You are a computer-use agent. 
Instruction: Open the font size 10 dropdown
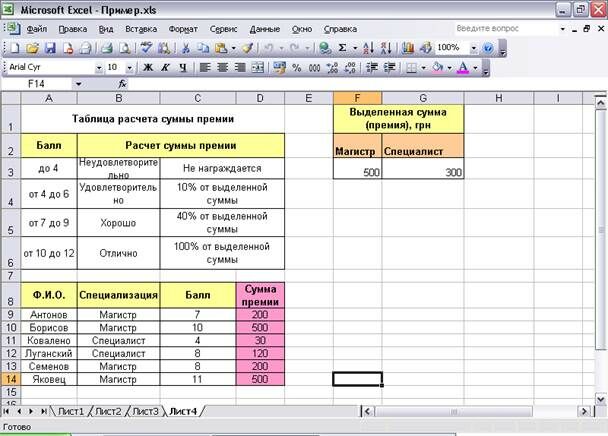coord(130,68)
